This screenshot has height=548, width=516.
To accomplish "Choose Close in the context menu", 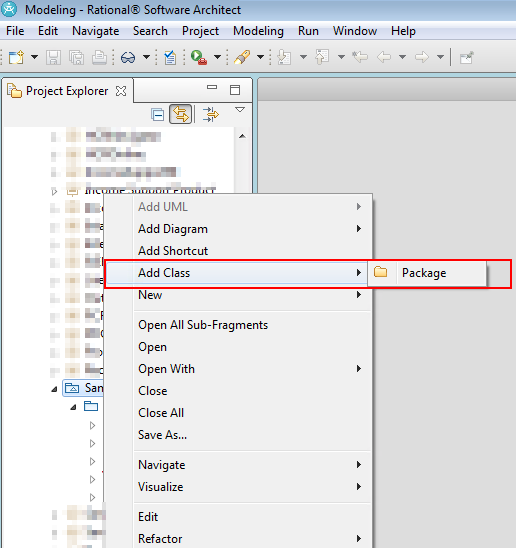I will [238, 391].
